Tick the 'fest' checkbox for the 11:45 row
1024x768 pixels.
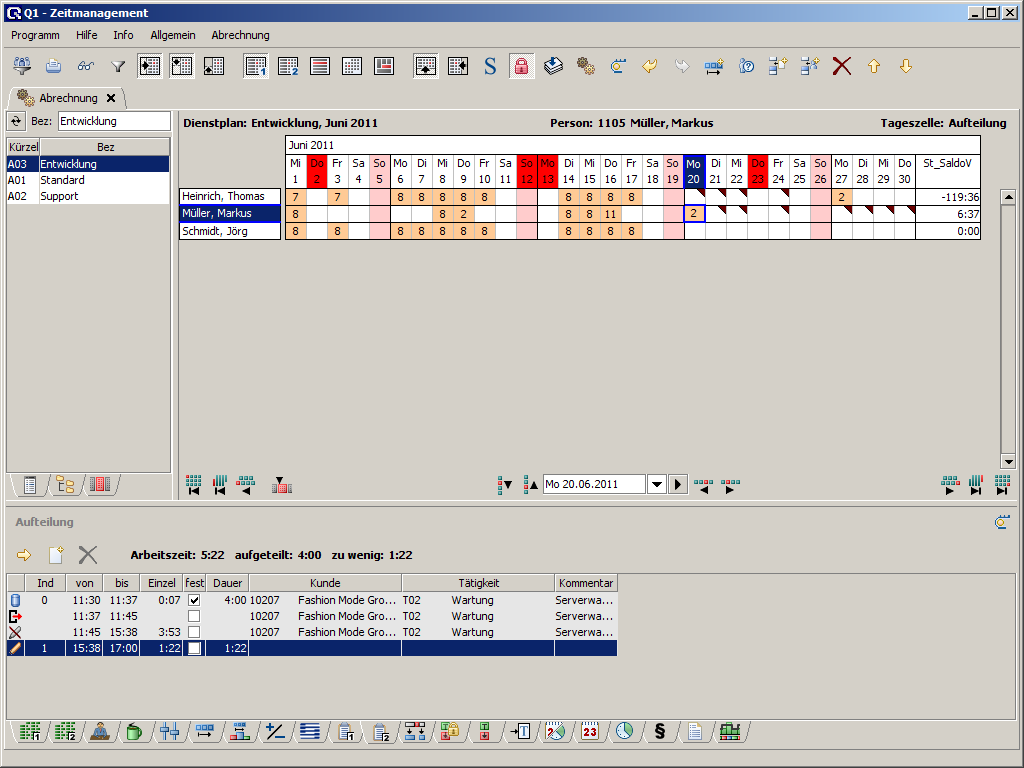(194, 632)
